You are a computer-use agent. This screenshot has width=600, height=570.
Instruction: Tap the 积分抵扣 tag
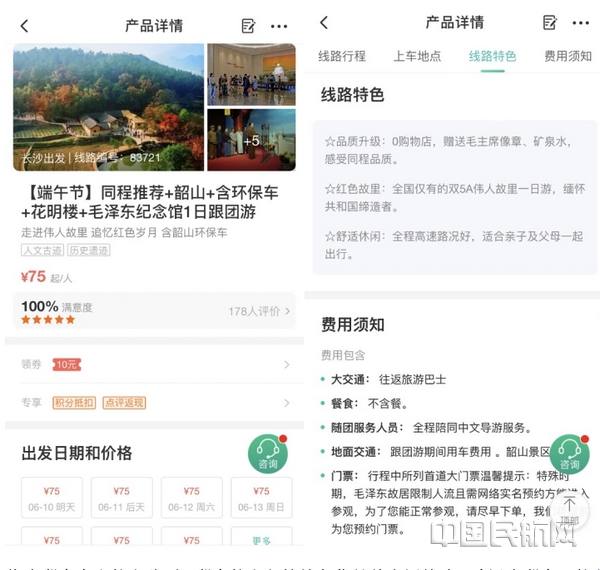(x=74, y=403)
